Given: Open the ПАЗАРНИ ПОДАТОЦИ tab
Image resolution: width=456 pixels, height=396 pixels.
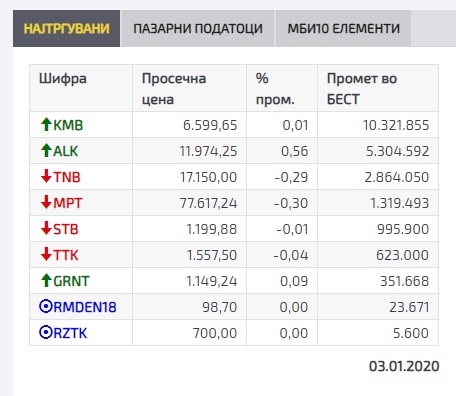Looking at the screenshot, I should [198, 28].
